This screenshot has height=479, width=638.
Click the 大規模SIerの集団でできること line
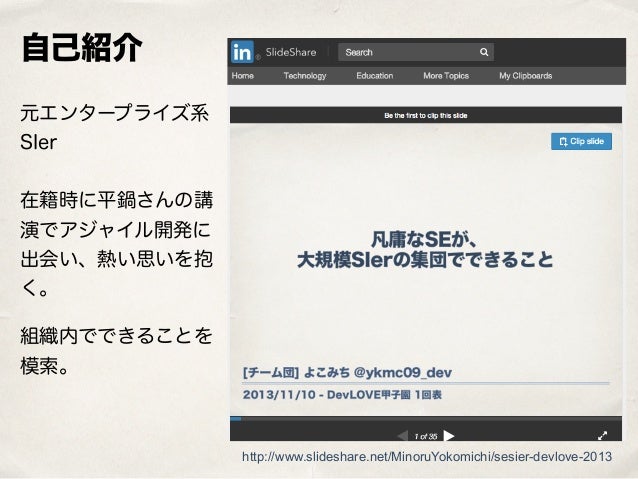tap(425, 260)
